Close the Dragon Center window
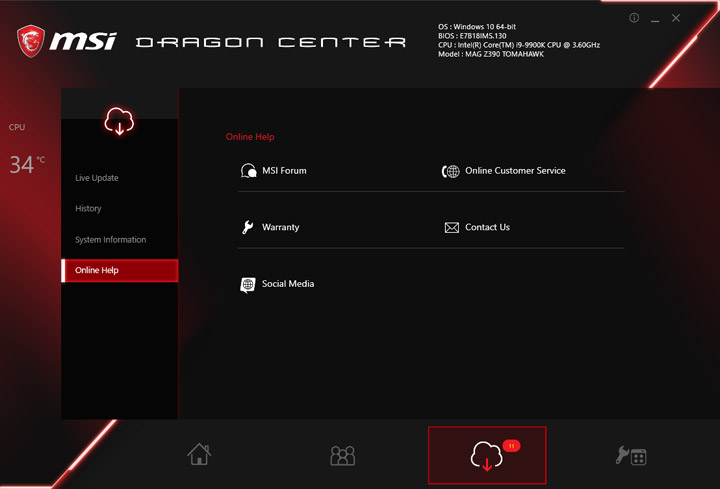This screenshot has width=720, height=489. pos(676,18)
